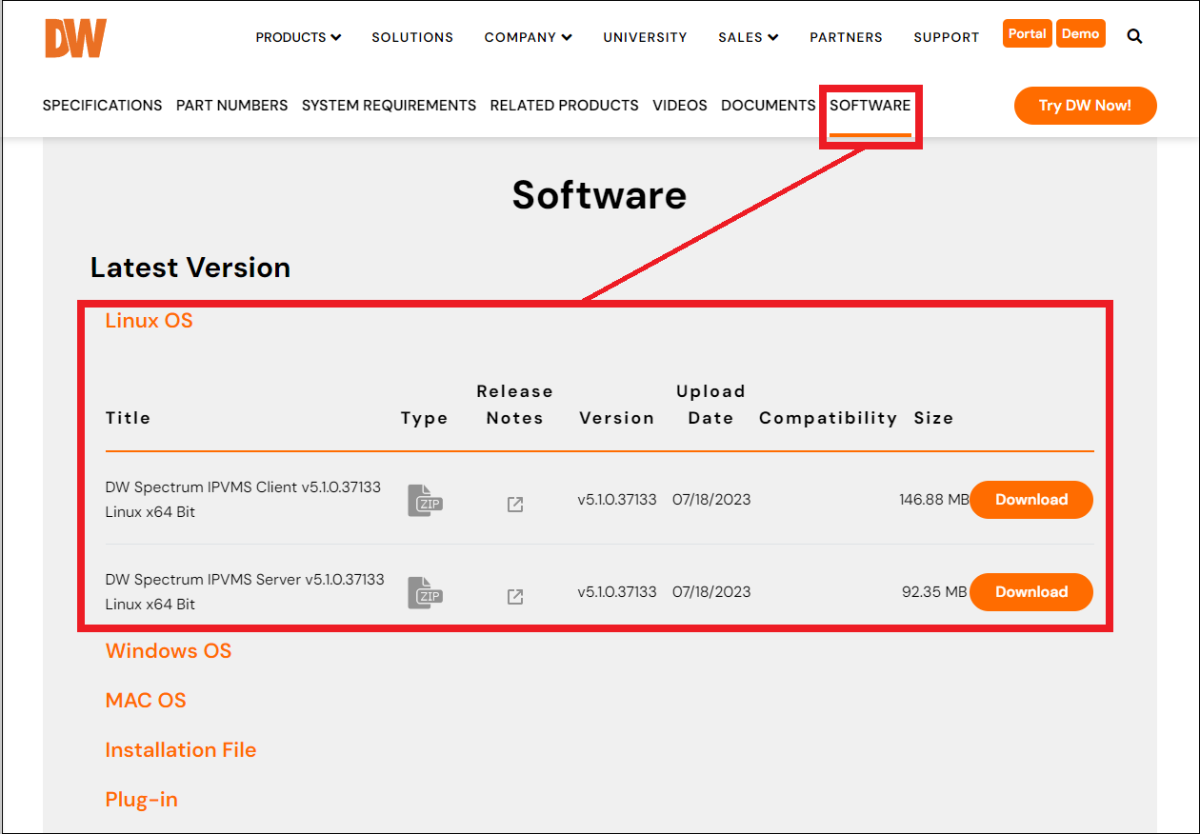This screenshot has height=834, width=1200.
Task: Expand the Windows OS section
Action: pos(168,651)
